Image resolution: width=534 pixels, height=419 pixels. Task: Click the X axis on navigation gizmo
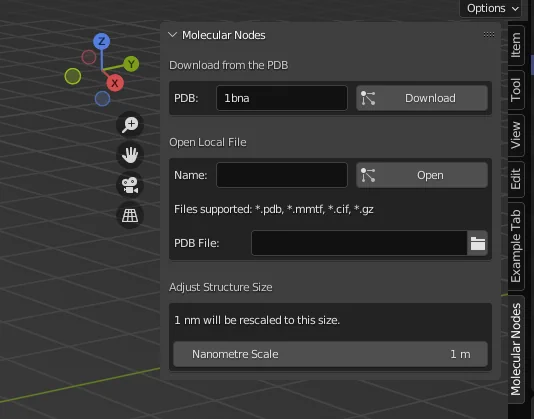115,83
